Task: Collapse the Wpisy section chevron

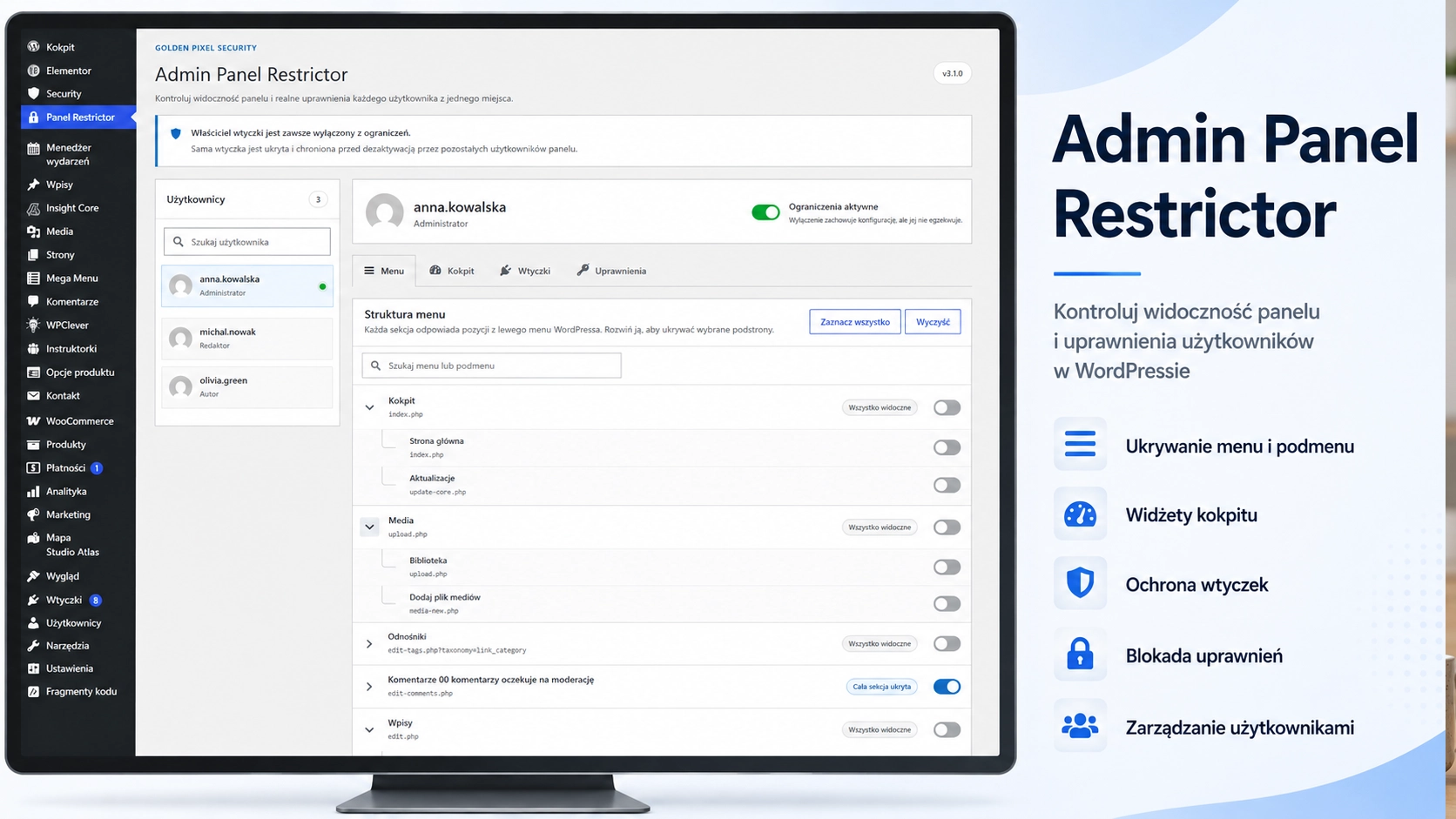Action: coord(369,729)
